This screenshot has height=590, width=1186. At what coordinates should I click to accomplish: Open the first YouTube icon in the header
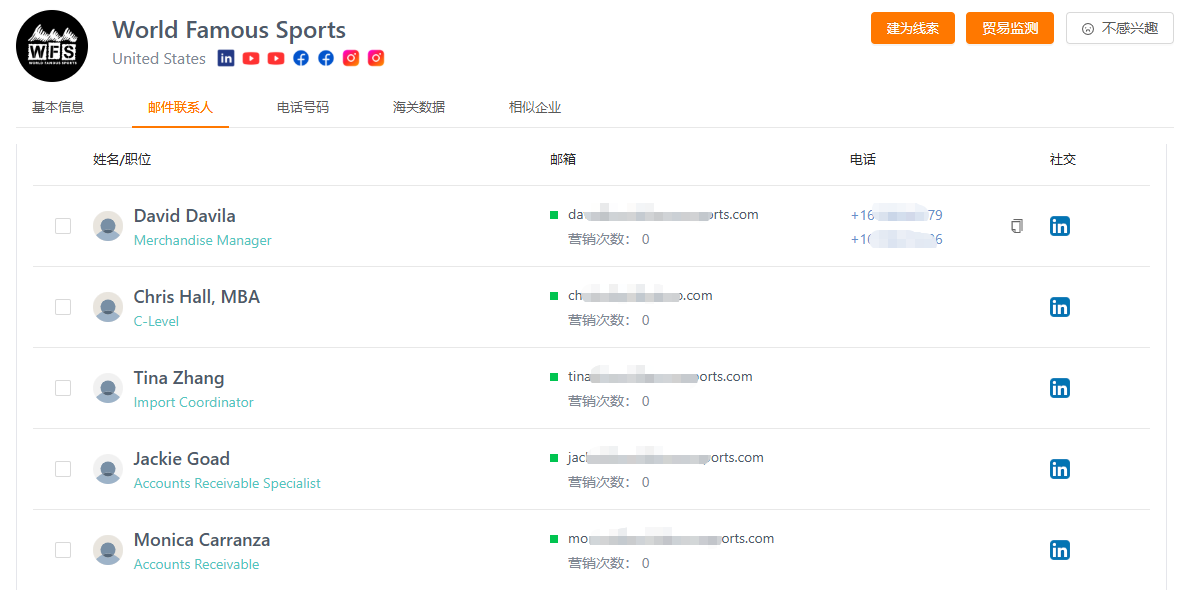251,58
